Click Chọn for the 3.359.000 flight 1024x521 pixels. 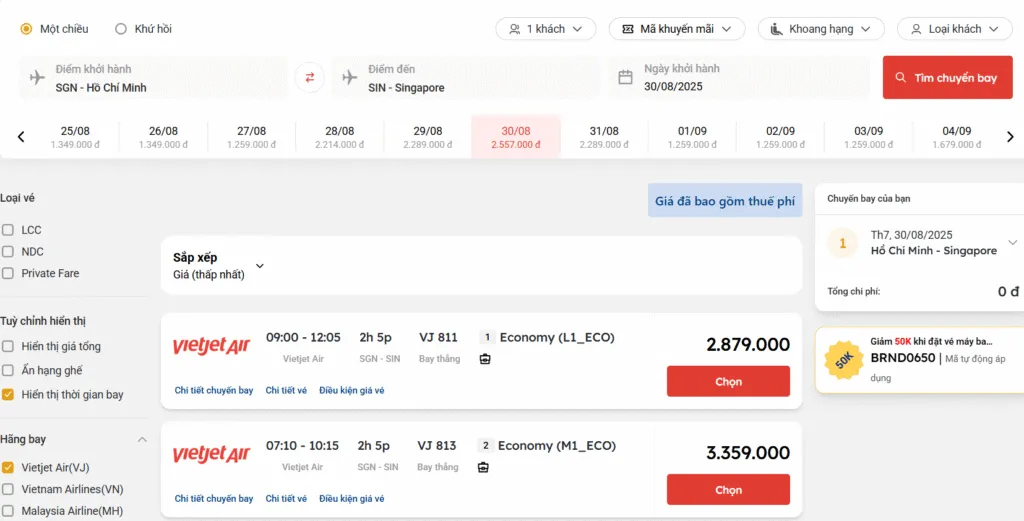tap(728, 490)
